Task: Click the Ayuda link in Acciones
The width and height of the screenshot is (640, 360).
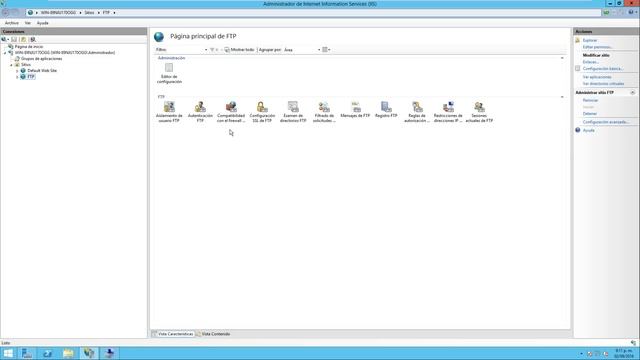Action: tap(589, 131)
